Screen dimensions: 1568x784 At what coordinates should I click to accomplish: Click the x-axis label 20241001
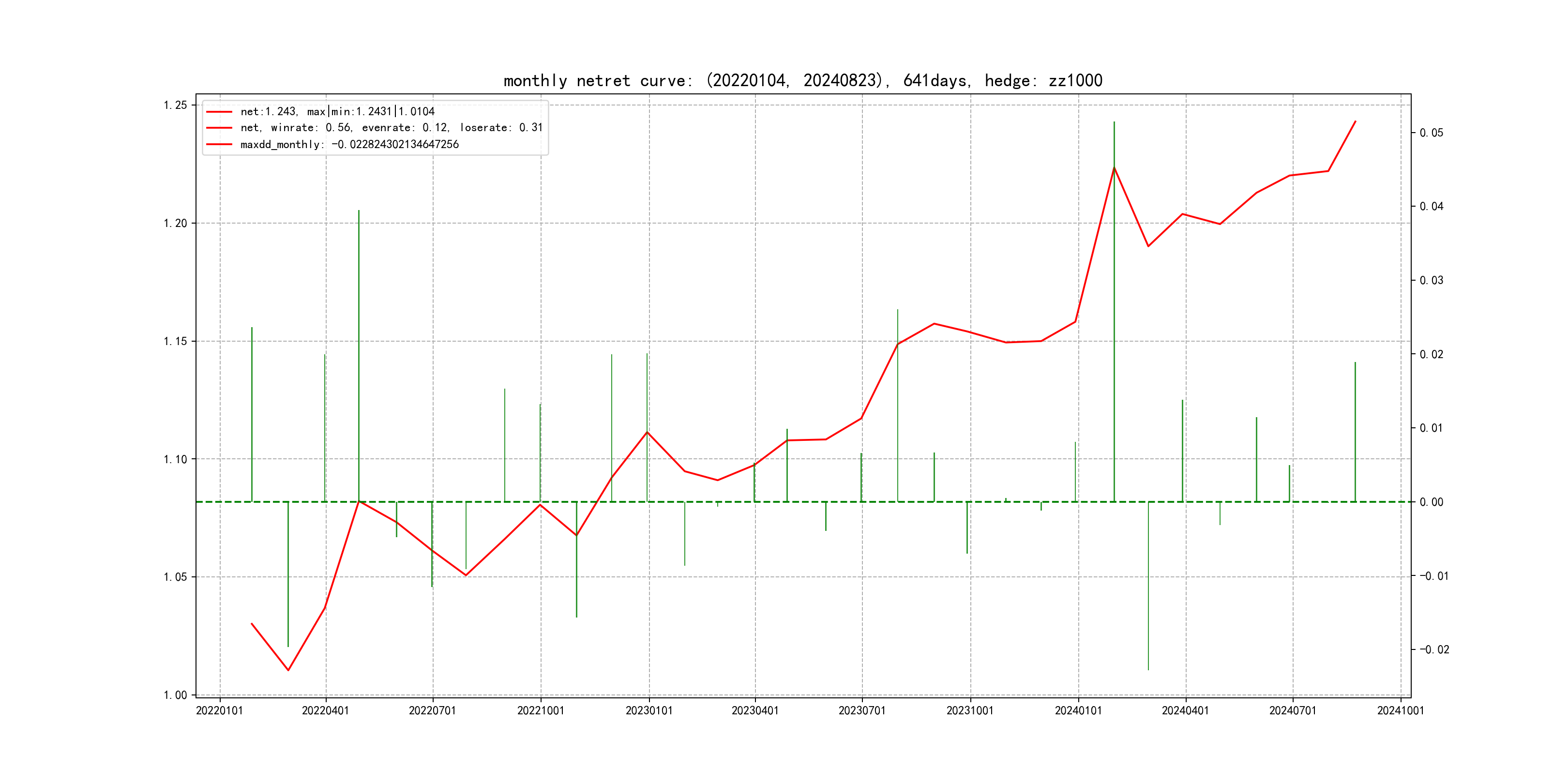[1401, 711]
